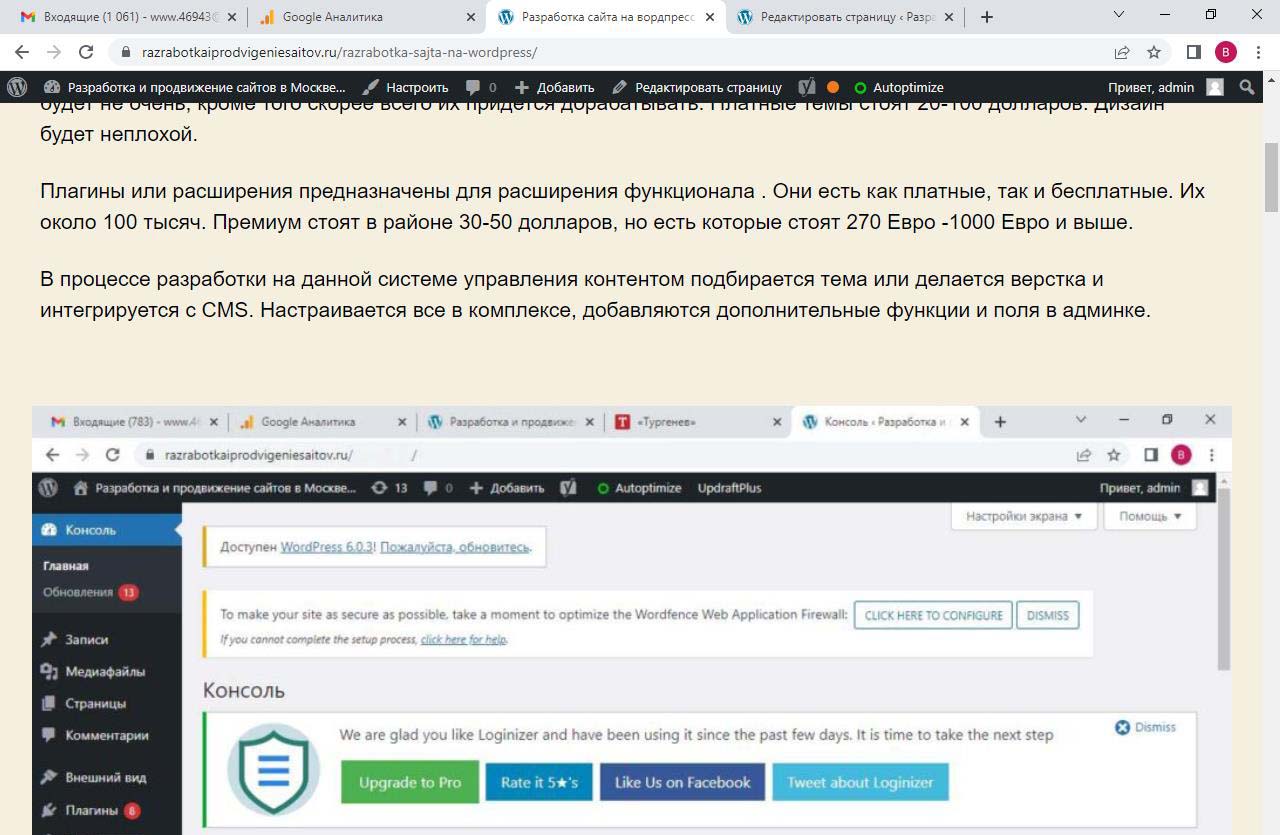Screen dimensions: 1280x835
Task: Open a new browser tab with the plus button
Action: point(987,17)
